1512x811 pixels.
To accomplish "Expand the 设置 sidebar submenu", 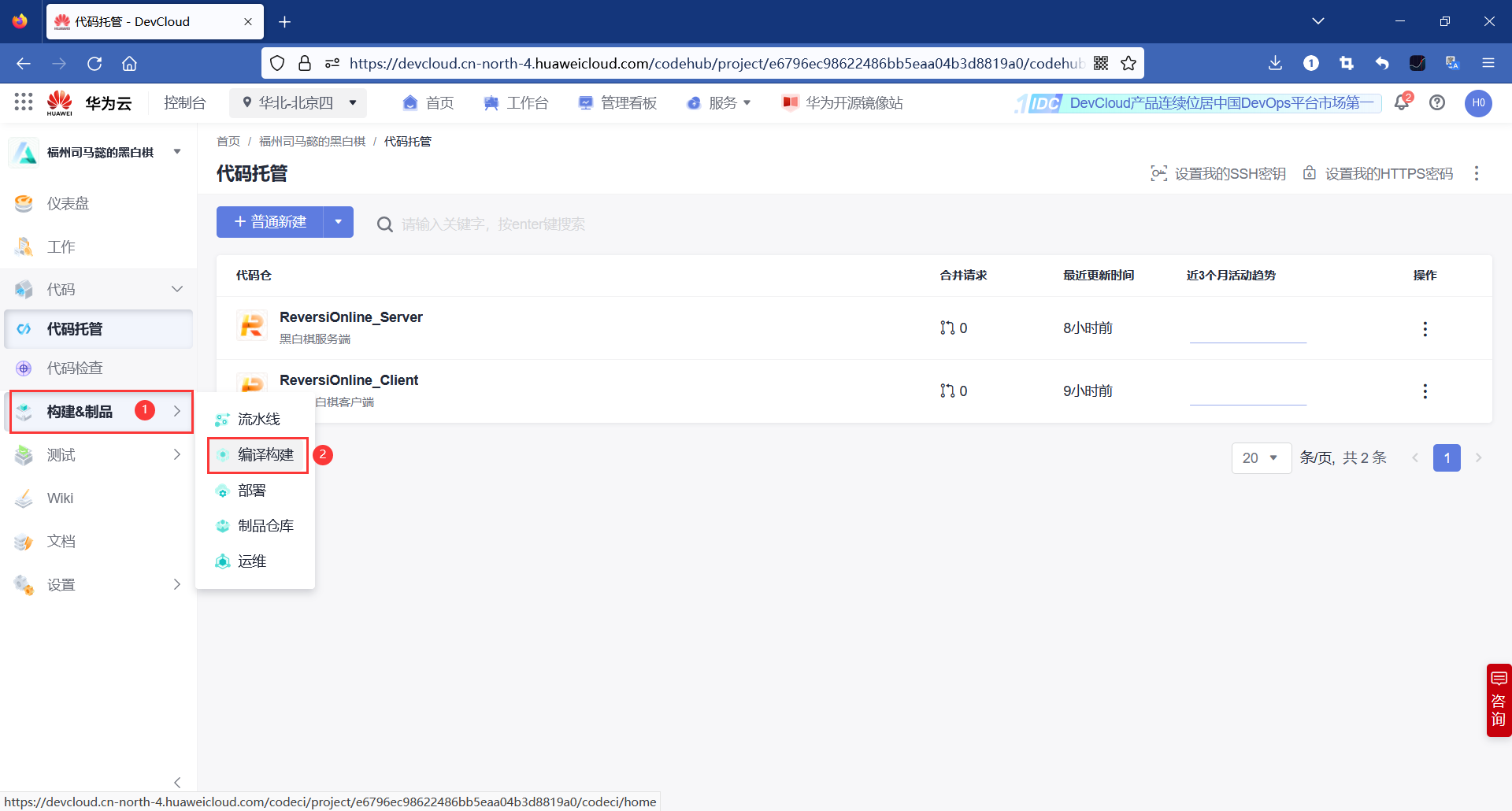I will pos(177,584).
